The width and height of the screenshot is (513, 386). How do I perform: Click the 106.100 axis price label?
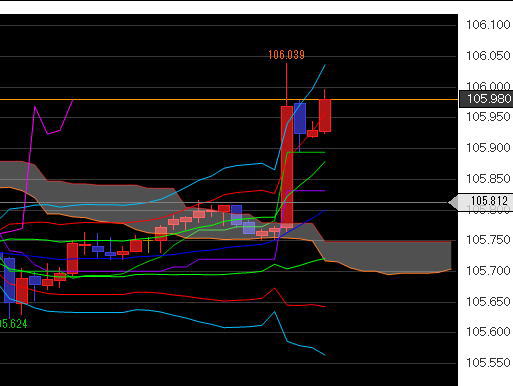488,25
